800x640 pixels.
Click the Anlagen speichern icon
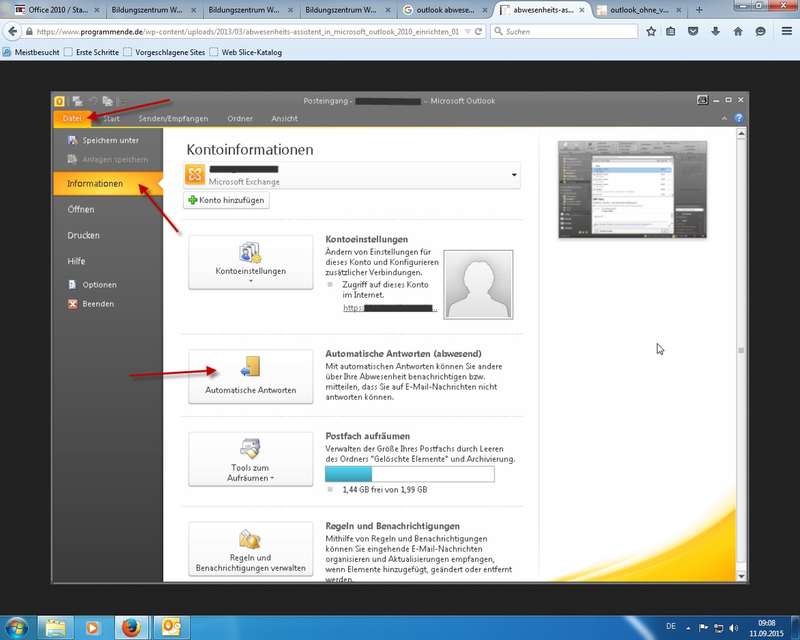[x=72, y=159]
